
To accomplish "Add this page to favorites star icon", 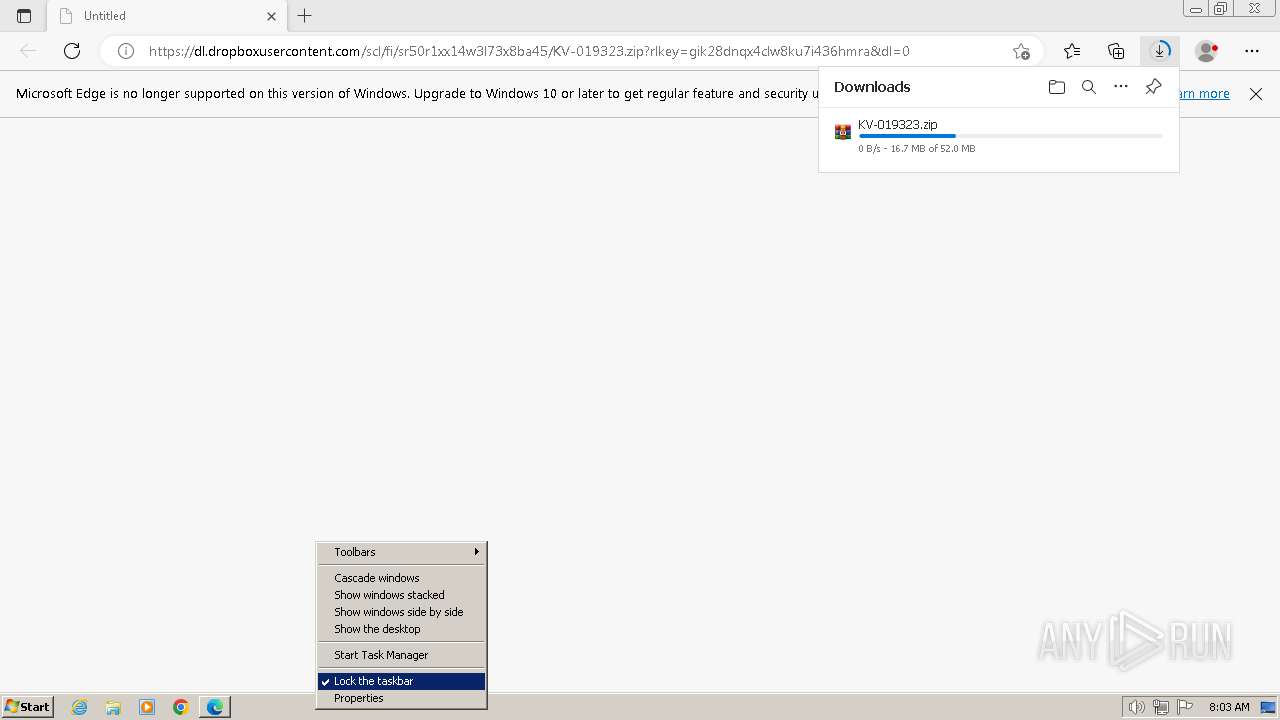I will pos(1020,51).
